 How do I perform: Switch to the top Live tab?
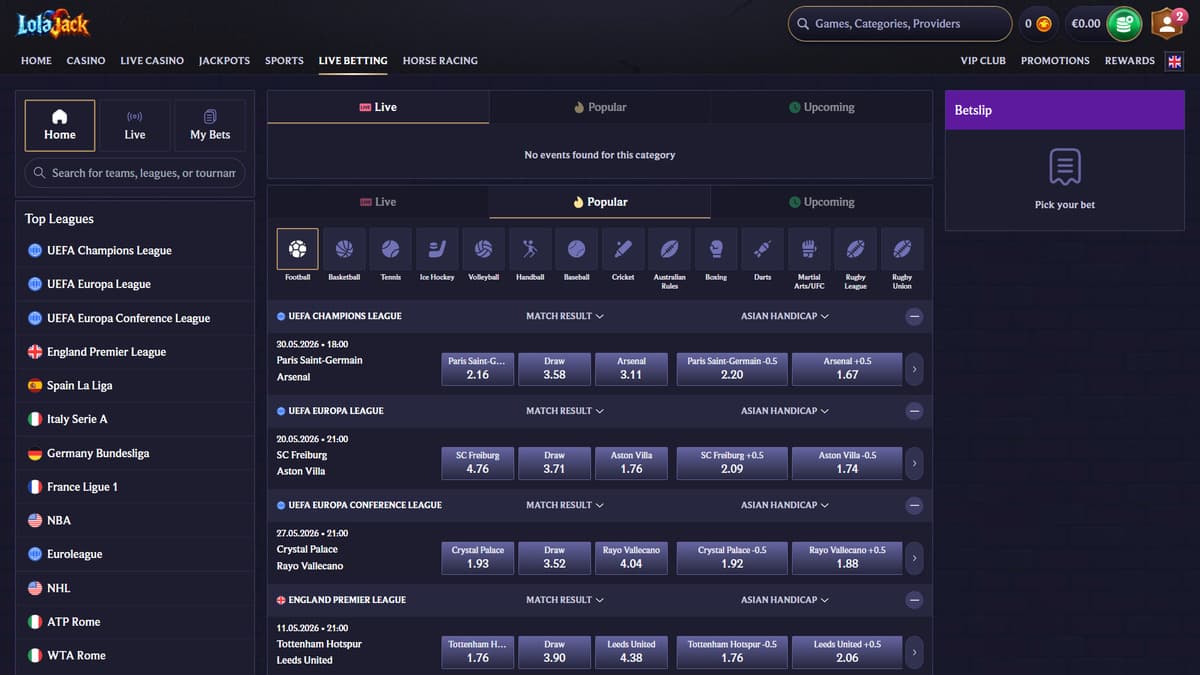pyautogui.click(x=378, y=107)
